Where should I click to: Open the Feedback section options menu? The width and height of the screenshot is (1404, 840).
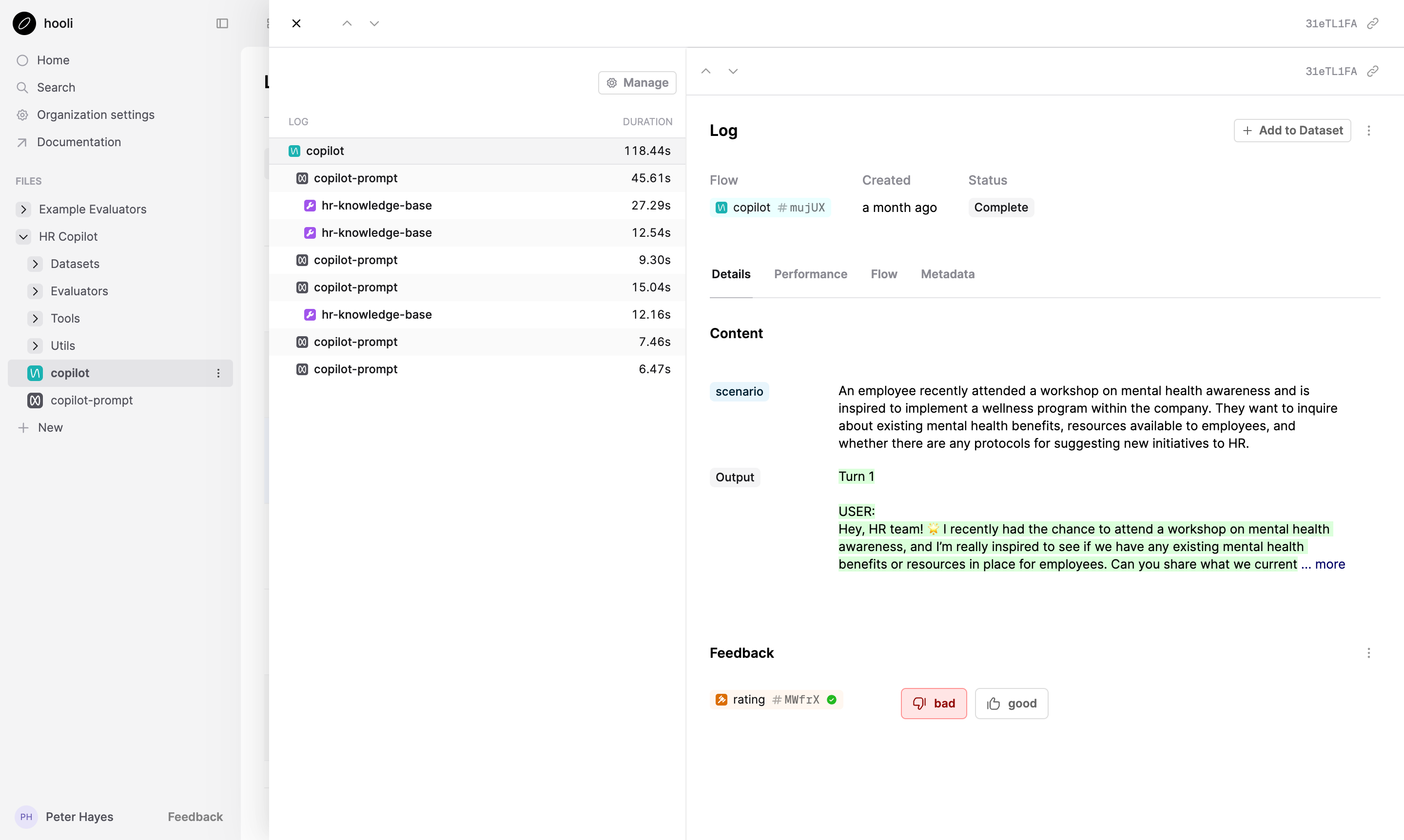point(1368,652)
